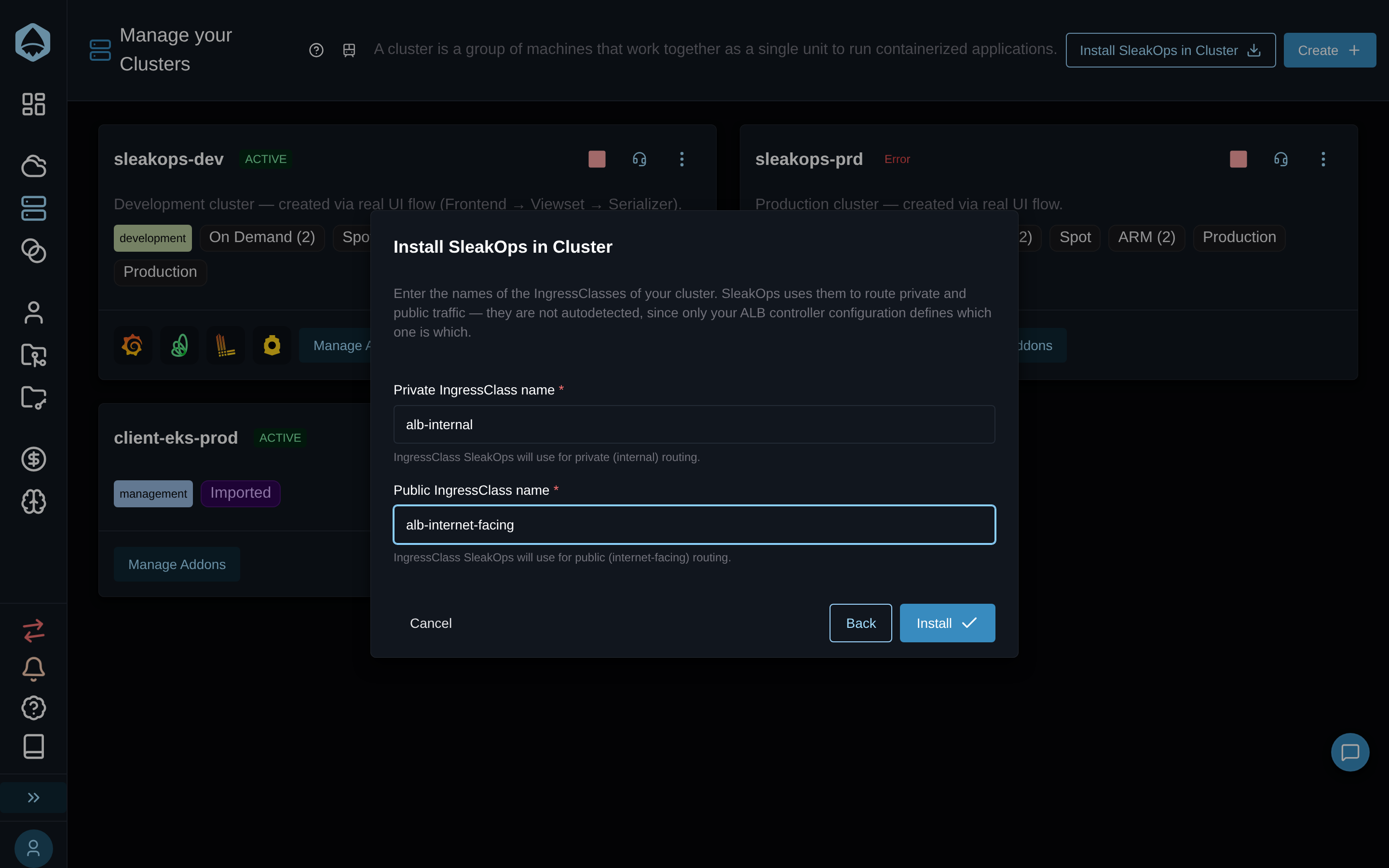Image resolution: width=1389 pixels, height=868 pixels.
Task: Open the cloud providers sidebar icon
Action: [x=33, y=166]
